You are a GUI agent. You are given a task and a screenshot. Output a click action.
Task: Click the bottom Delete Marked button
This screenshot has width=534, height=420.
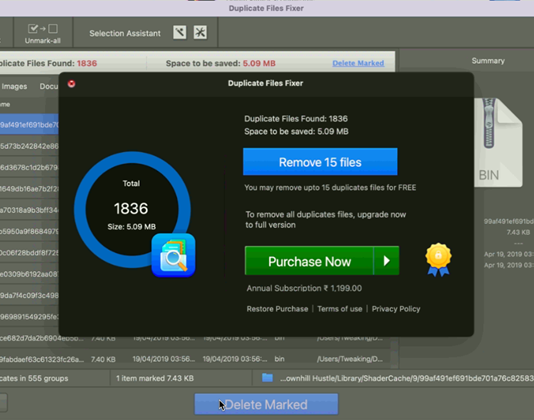pos(266,404)
